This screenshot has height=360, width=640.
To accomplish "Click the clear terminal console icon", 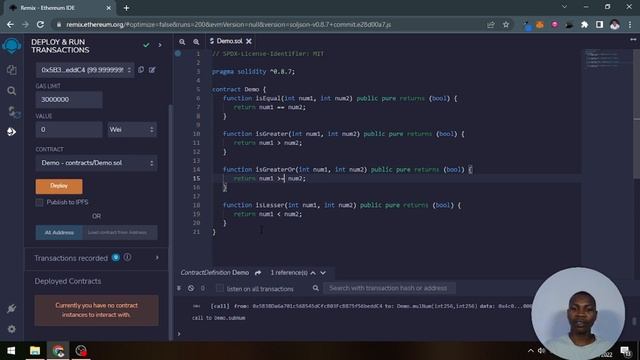I will pyautogui.click(x=191, y=288).
